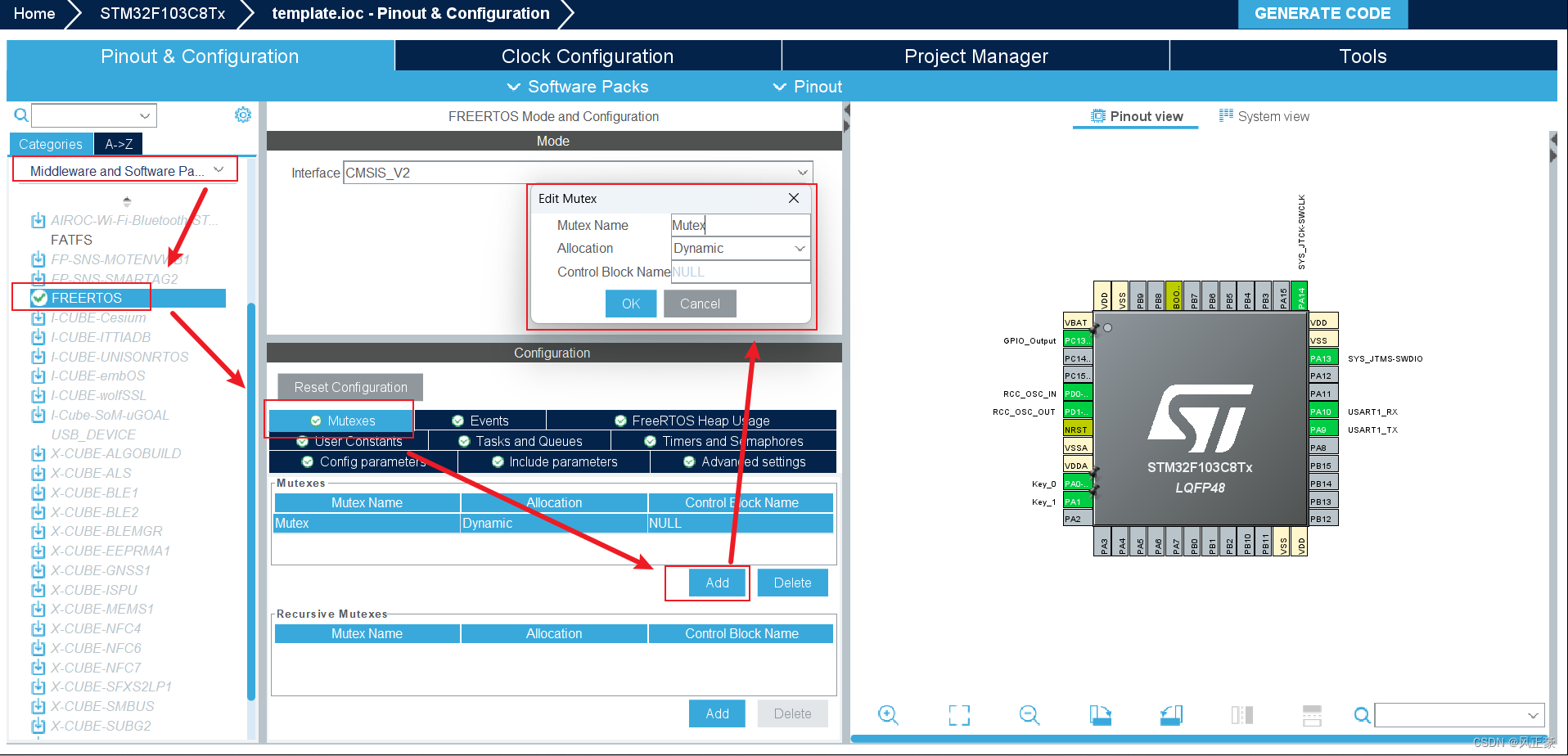Screen dimensions: 1568x756
Task: Click the horizontal split view icon
Action: [x=1312, y=715]
